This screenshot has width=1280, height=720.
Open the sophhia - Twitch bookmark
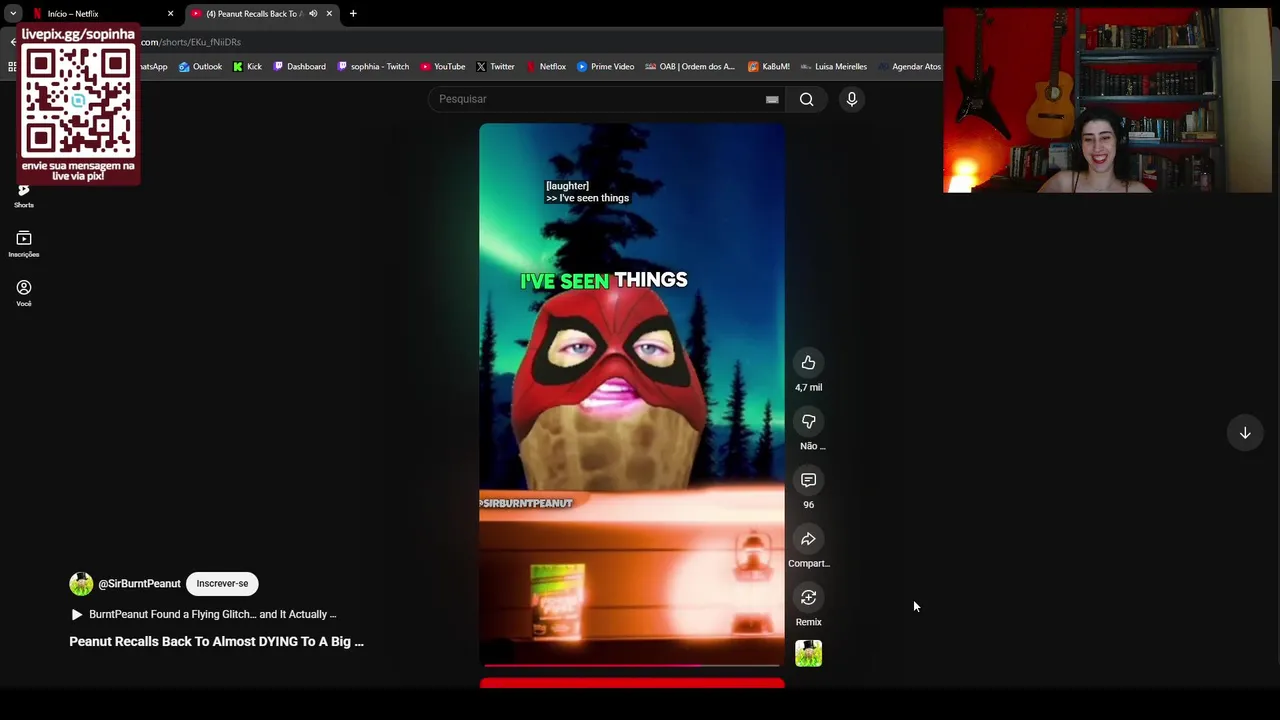click(x=373, y=67)
